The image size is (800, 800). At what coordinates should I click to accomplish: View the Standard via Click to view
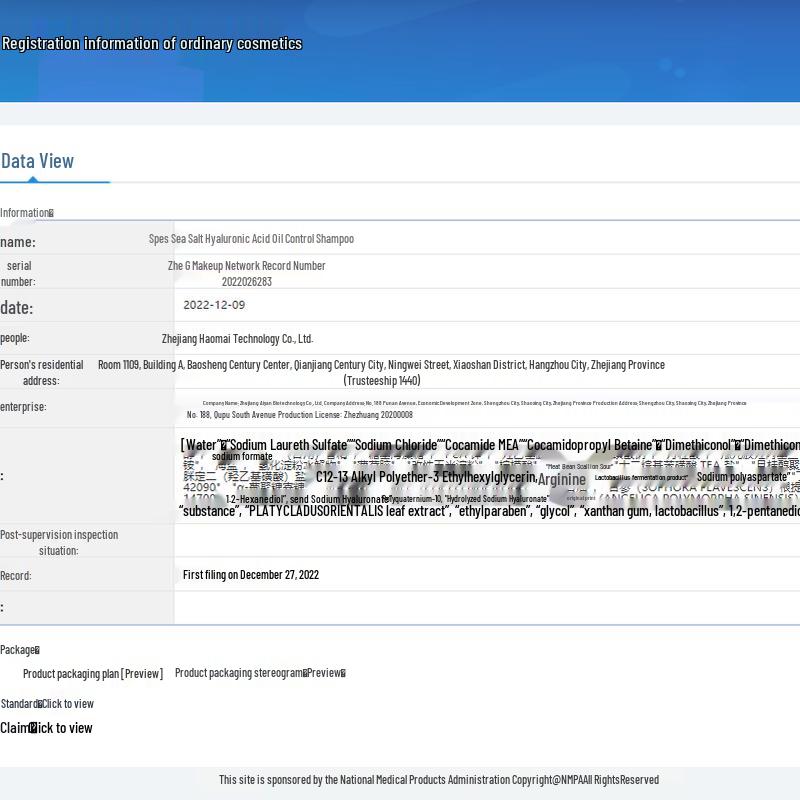pos(67,704)
